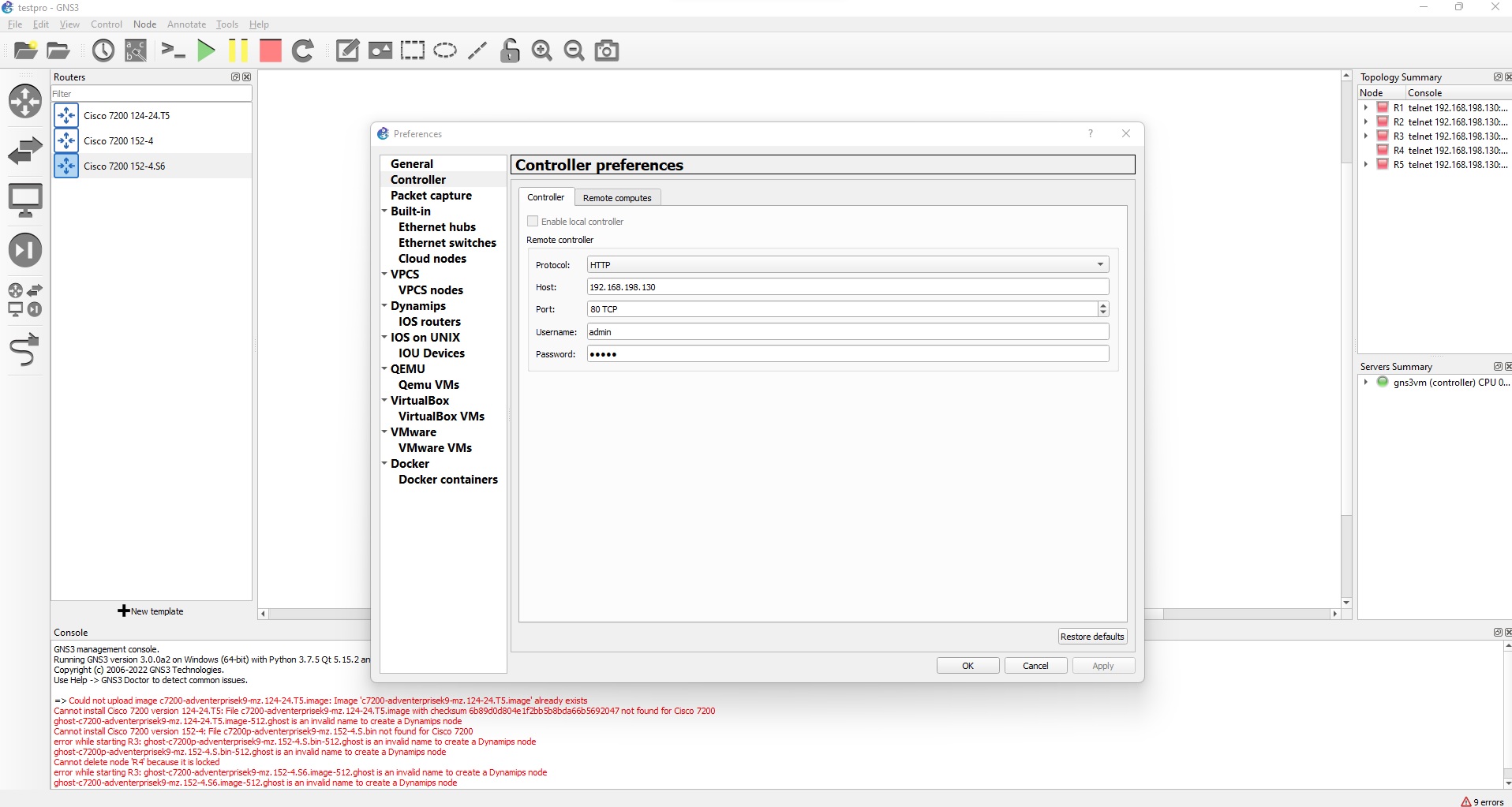Image resolution: width=1512 pixels, height=807 pixels.
Task: Select add a link cable icon
Action: (x=25, y=350)
